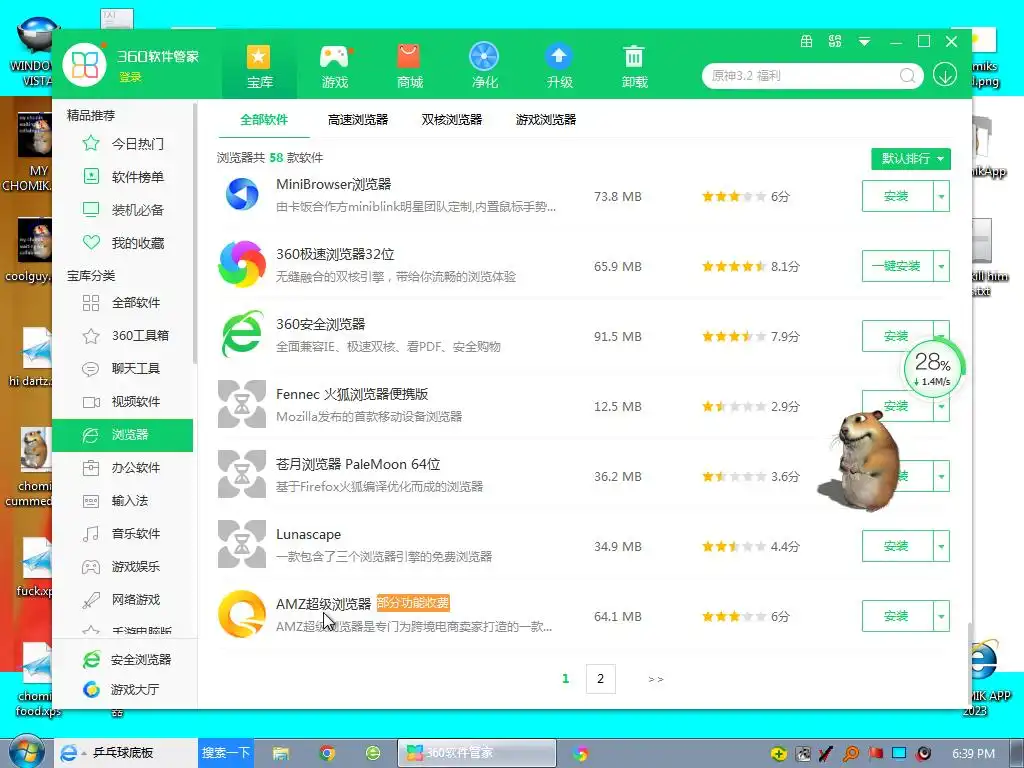The width and height of the screenshot is (1024, 768).
Task: Click the 360安全浏览器 app icon
Action: click(242, 334)
